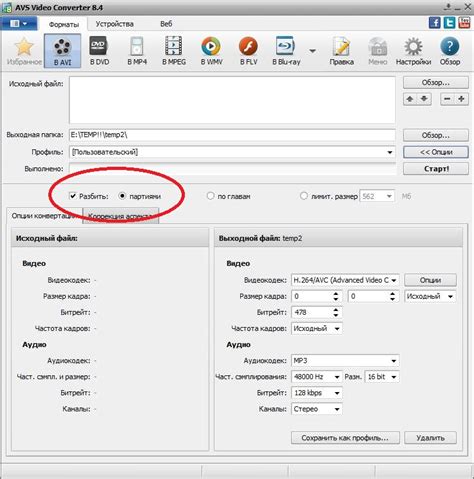Screen dimensions: 474x479
Task: Add a source file with the plus button
Action: coord(461,99)
